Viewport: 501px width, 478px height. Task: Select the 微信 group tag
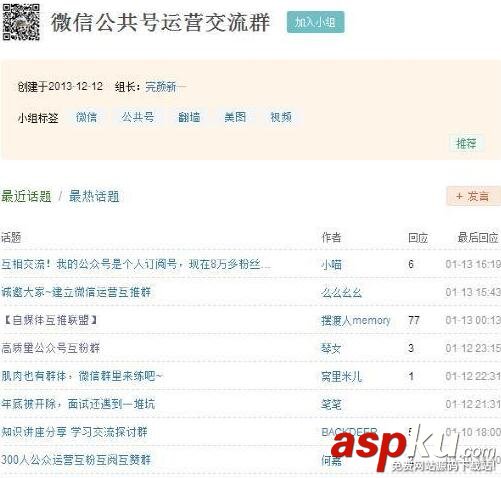[86, 117]
